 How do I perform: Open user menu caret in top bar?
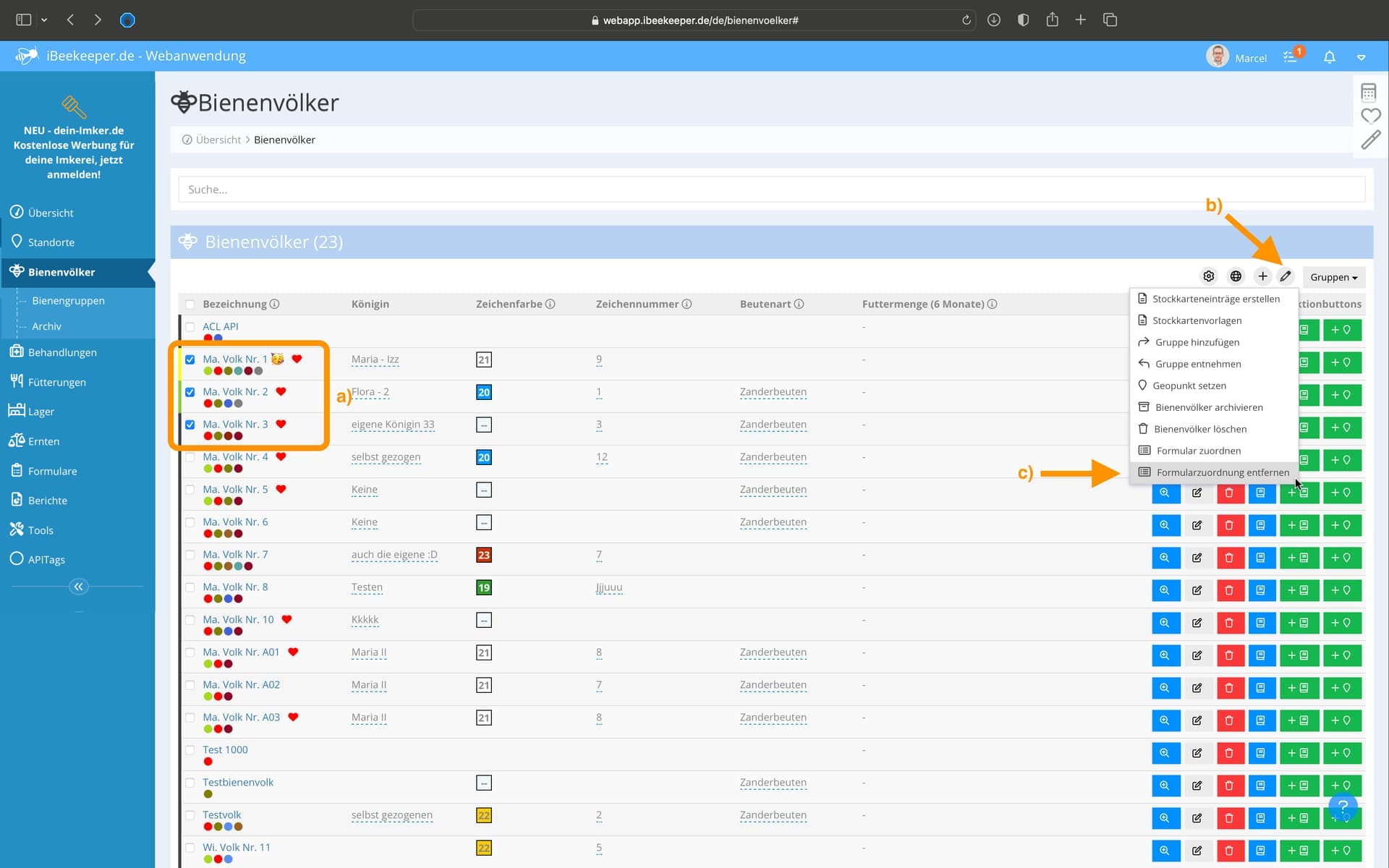1361,57
